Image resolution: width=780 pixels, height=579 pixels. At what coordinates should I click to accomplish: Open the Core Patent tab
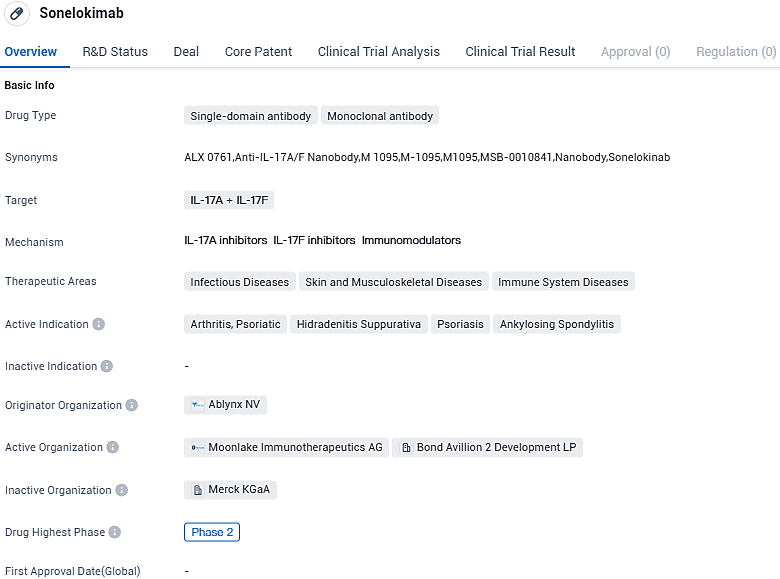[x=258, y=52]
